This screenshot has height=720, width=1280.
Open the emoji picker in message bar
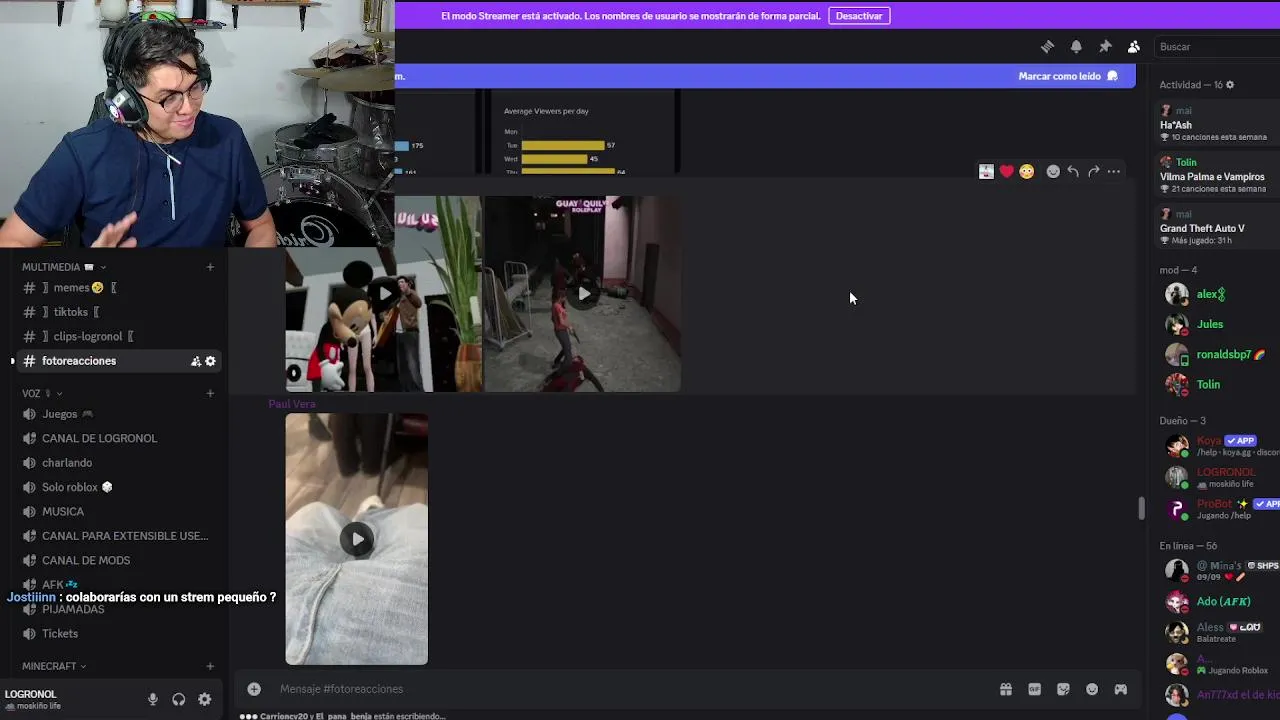1092,689
